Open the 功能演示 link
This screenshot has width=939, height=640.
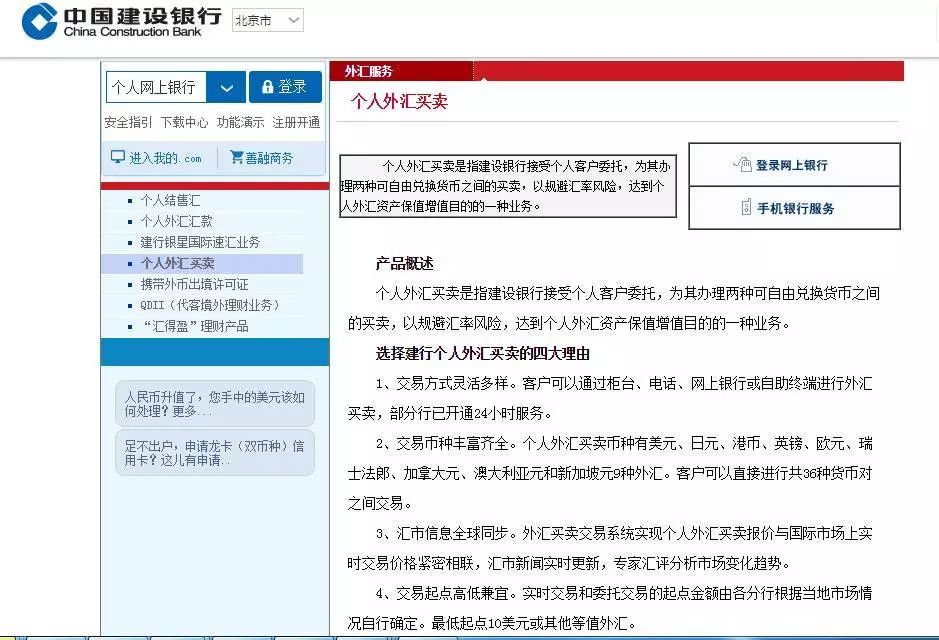(240, 122)
